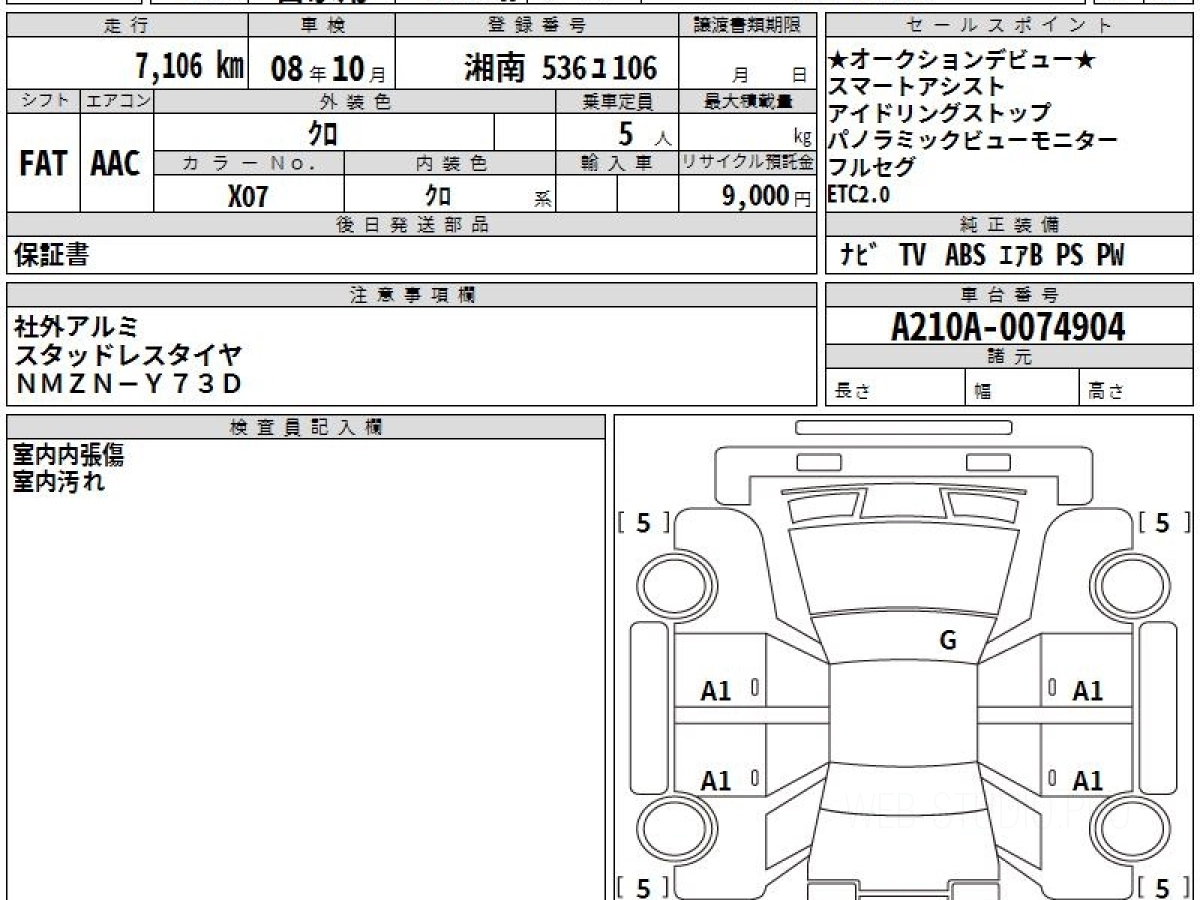Click the 保証書 entry under later-shipped parts
1200x900 pixels.
click(51, 256)
